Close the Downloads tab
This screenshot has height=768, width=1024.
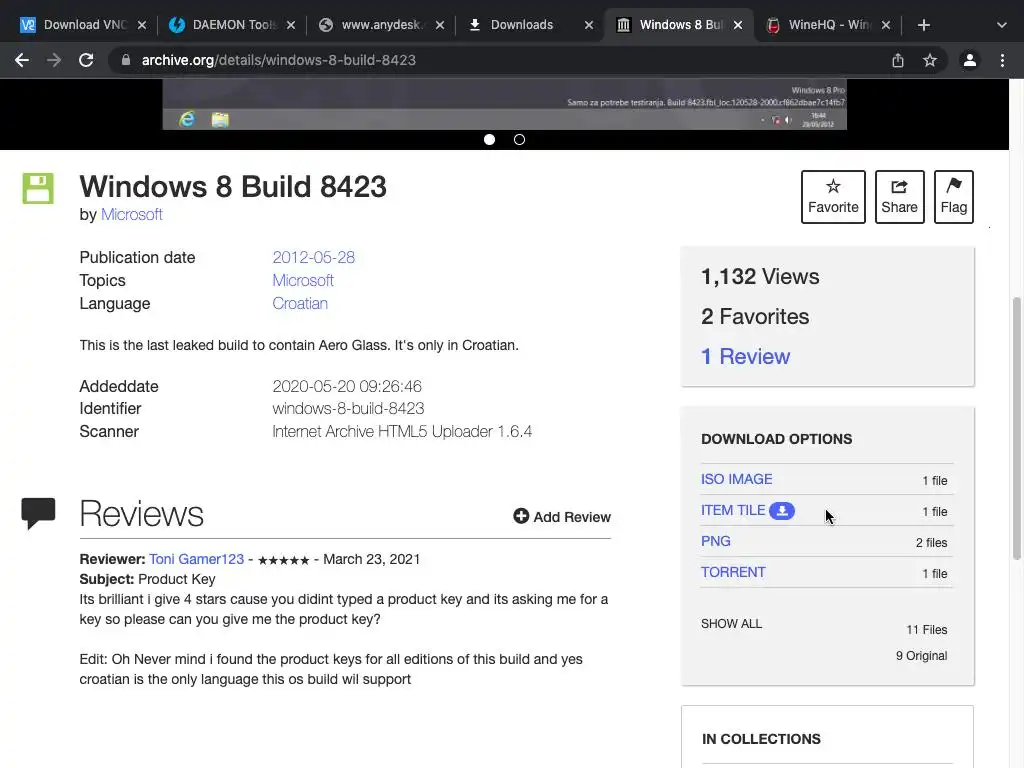click(588, 25)
